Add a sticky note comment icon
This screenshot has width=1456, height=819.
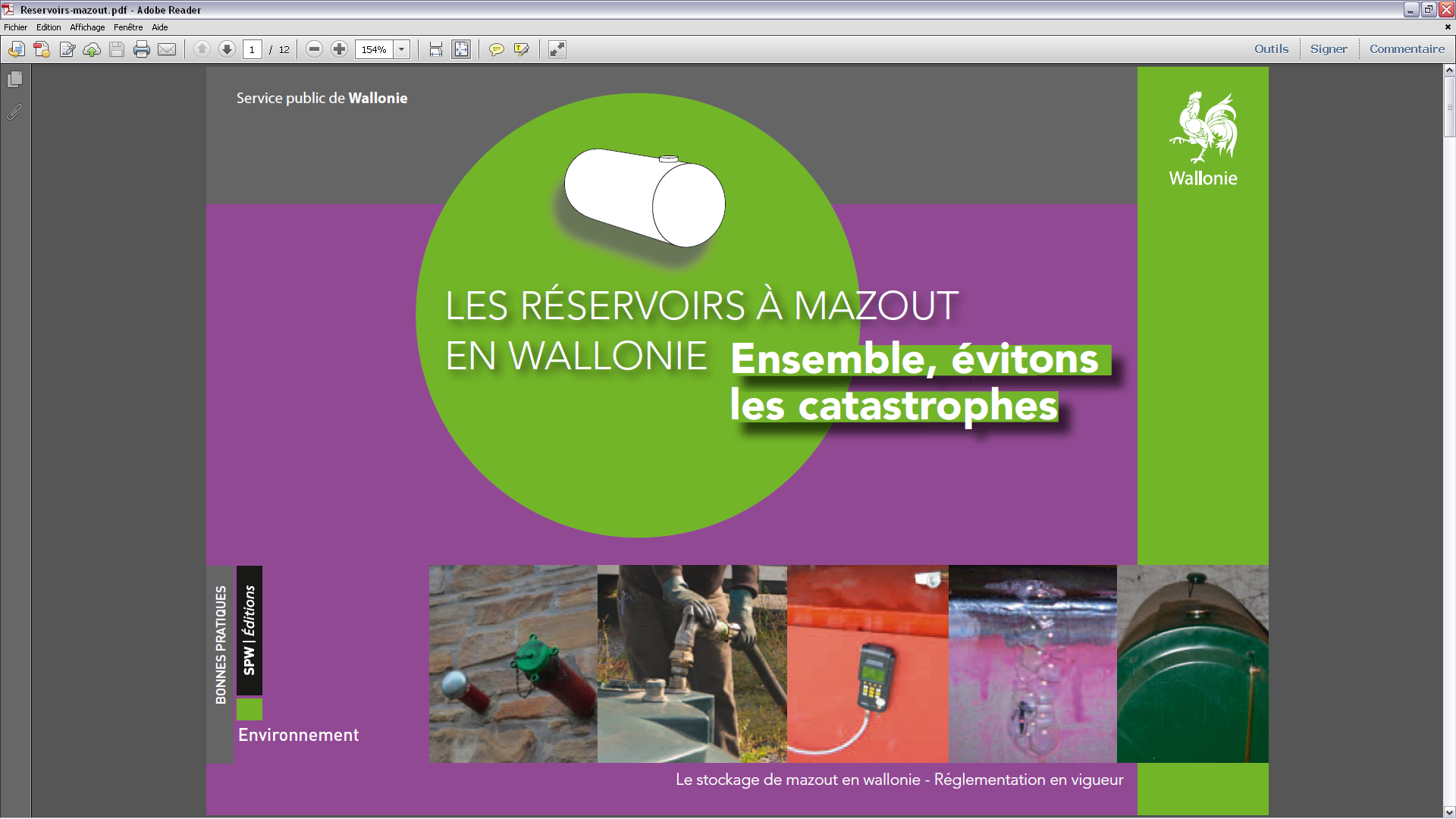pos(497,49)
